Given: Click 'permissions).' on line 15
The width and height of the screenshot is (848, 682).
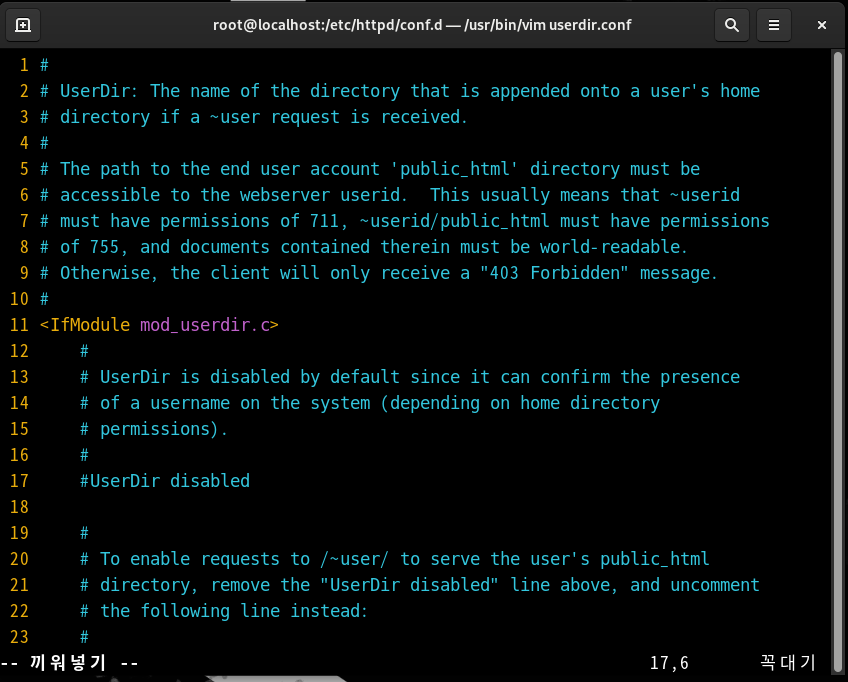Looking at the screenshot, I should click(164, 429).
